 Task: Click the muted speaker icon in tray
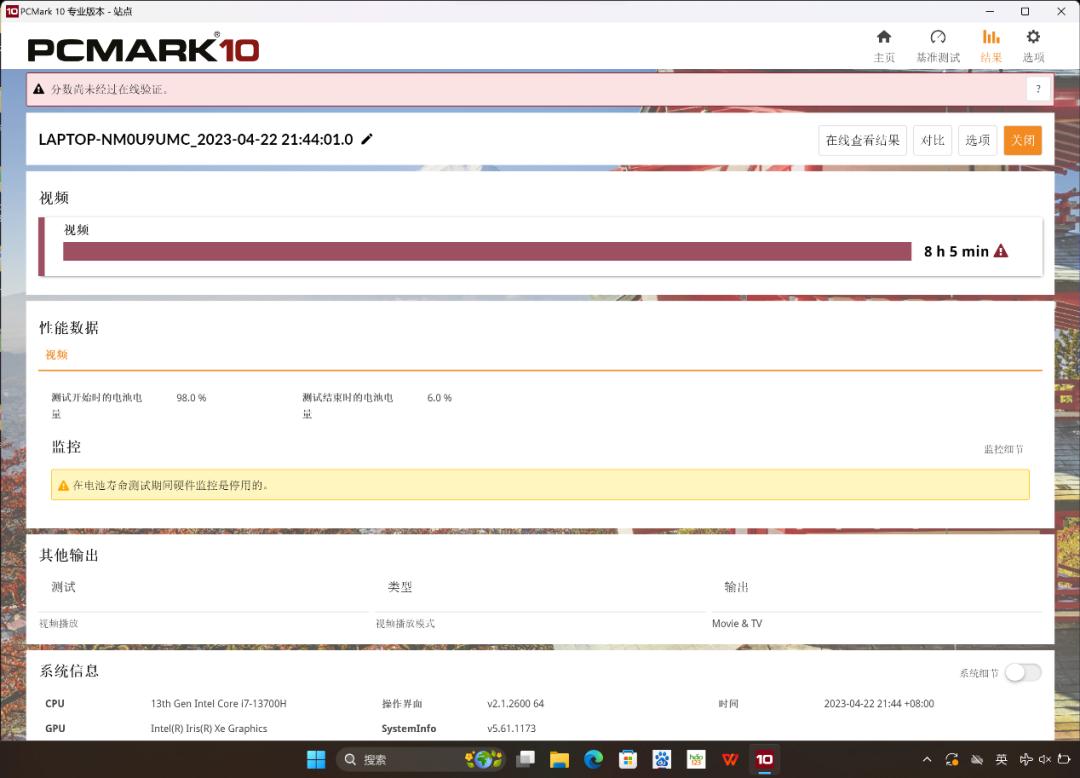coord(1045,759)
